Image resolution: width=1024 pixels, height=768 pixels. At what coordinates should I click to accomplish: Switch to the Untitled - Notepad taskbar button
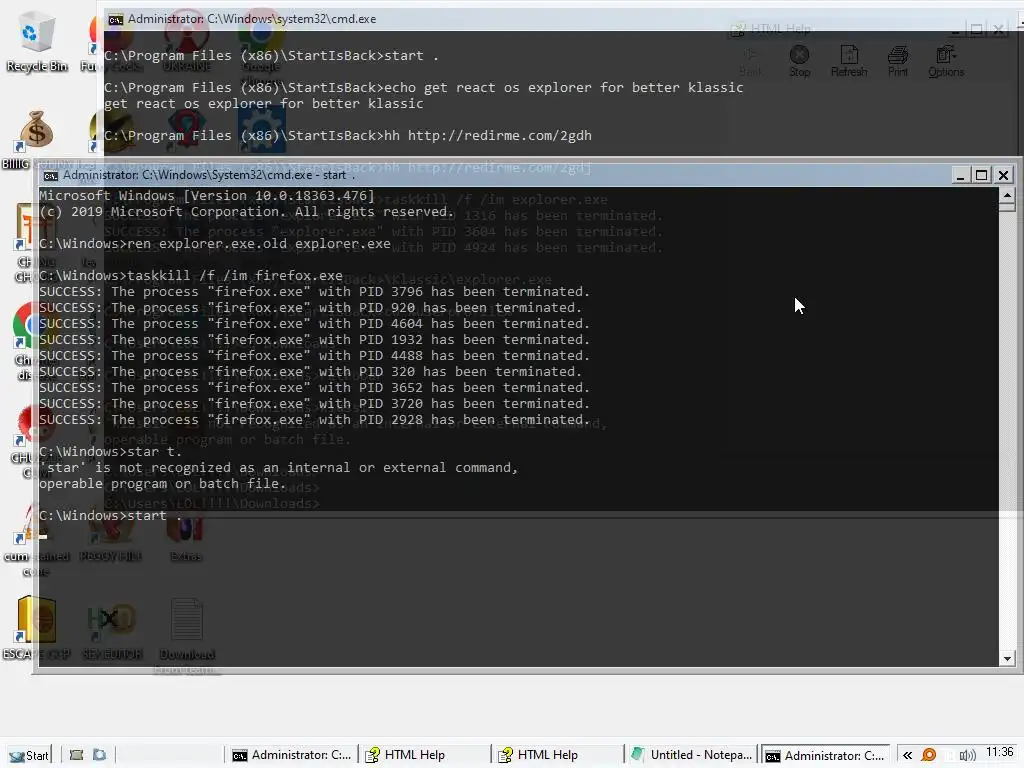(691, 755)
